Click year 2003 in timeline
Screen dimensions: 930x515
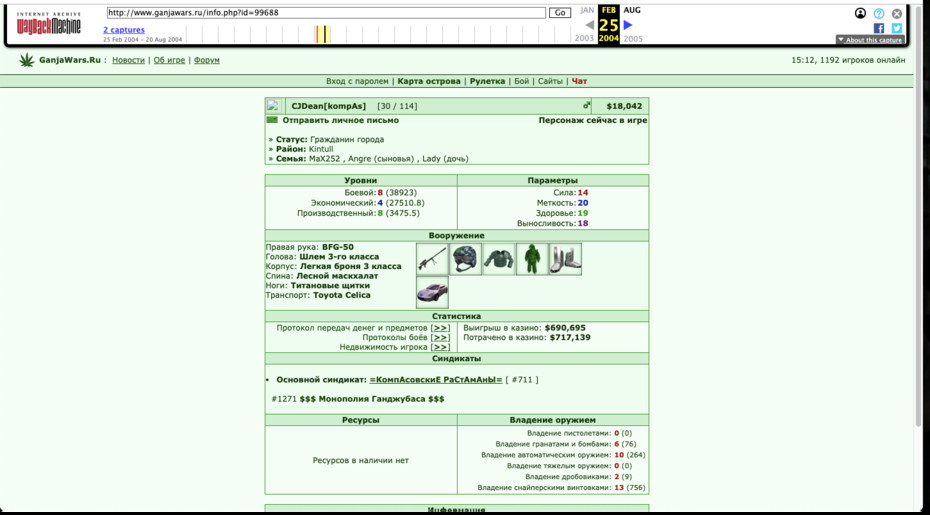tap(584, 39)
